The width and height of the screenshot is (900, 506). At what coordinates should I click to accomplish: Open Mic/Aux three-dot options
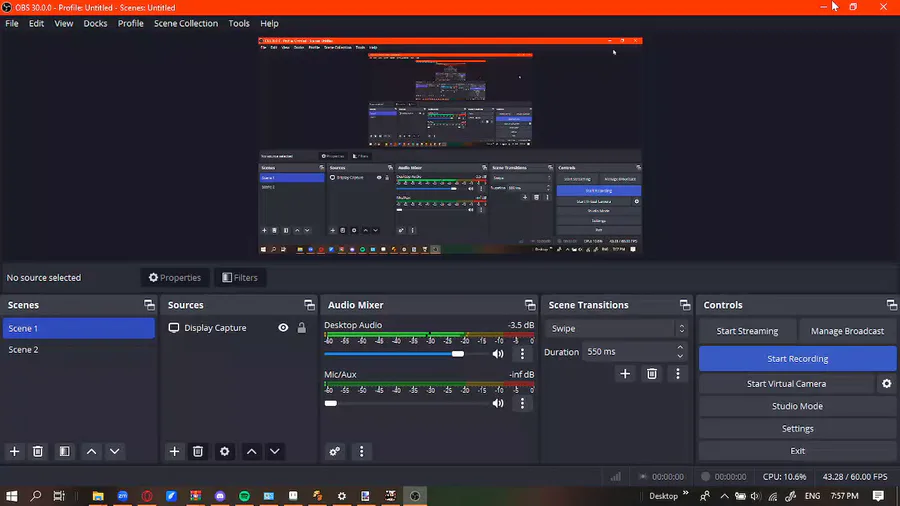[522, 403]
